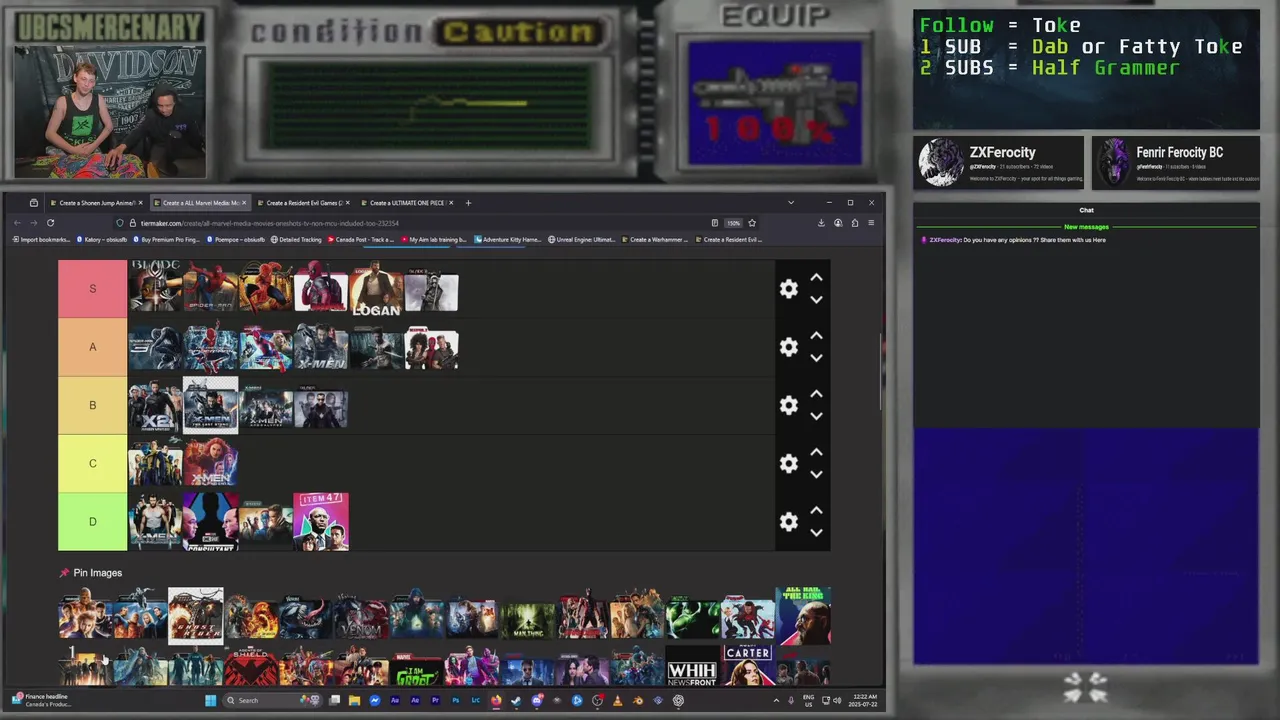Open settings gear for D tier row
The image size is (1280, 720).
(789, 522)
